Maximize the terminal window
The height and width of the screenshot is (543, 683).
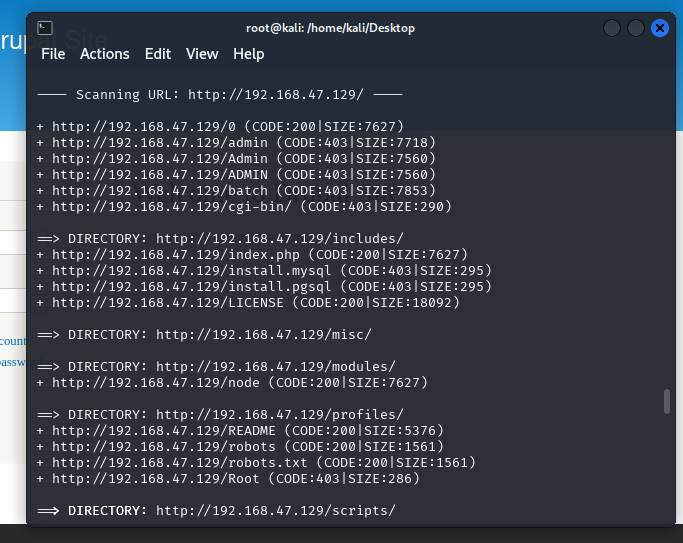(x=636, y=28)
